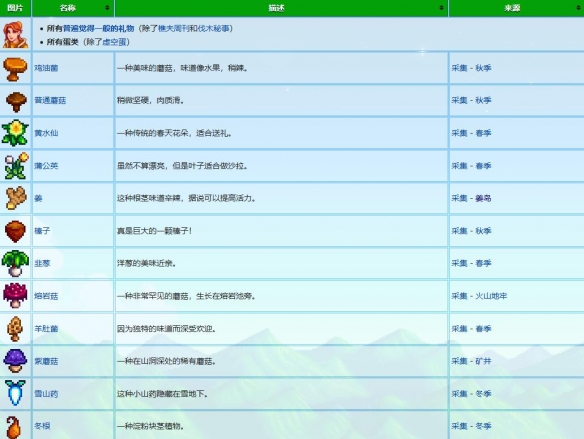Open the leek icon (韭葱)

[x=15, y=263]
